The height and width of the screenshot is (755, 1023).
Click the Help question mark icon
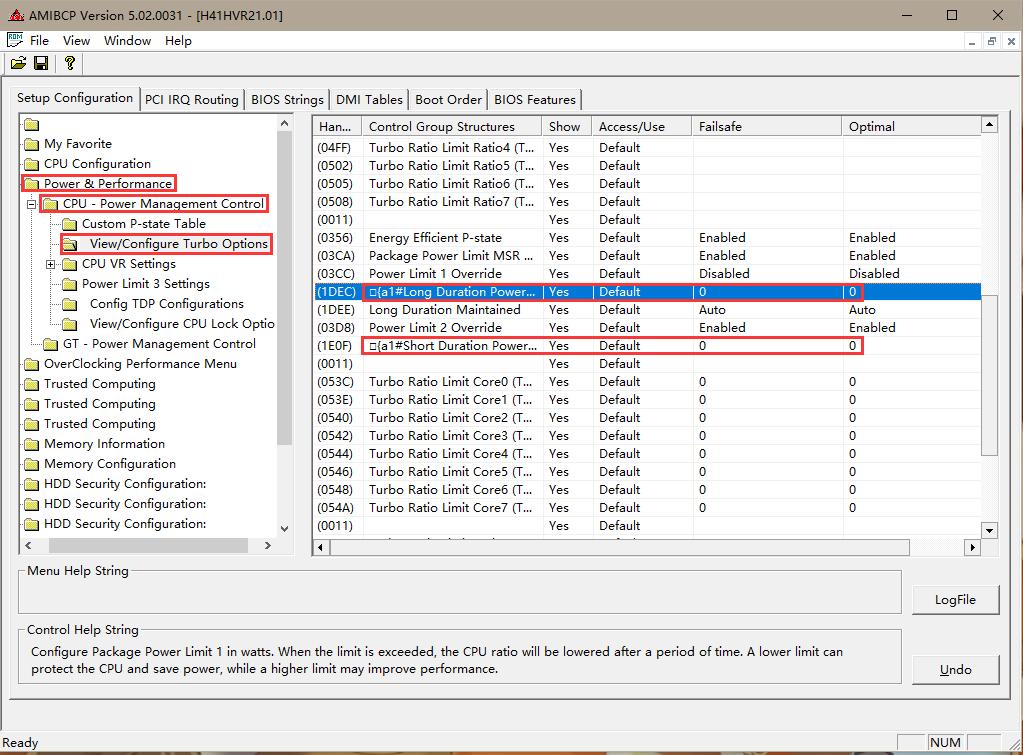pos(69,63)
